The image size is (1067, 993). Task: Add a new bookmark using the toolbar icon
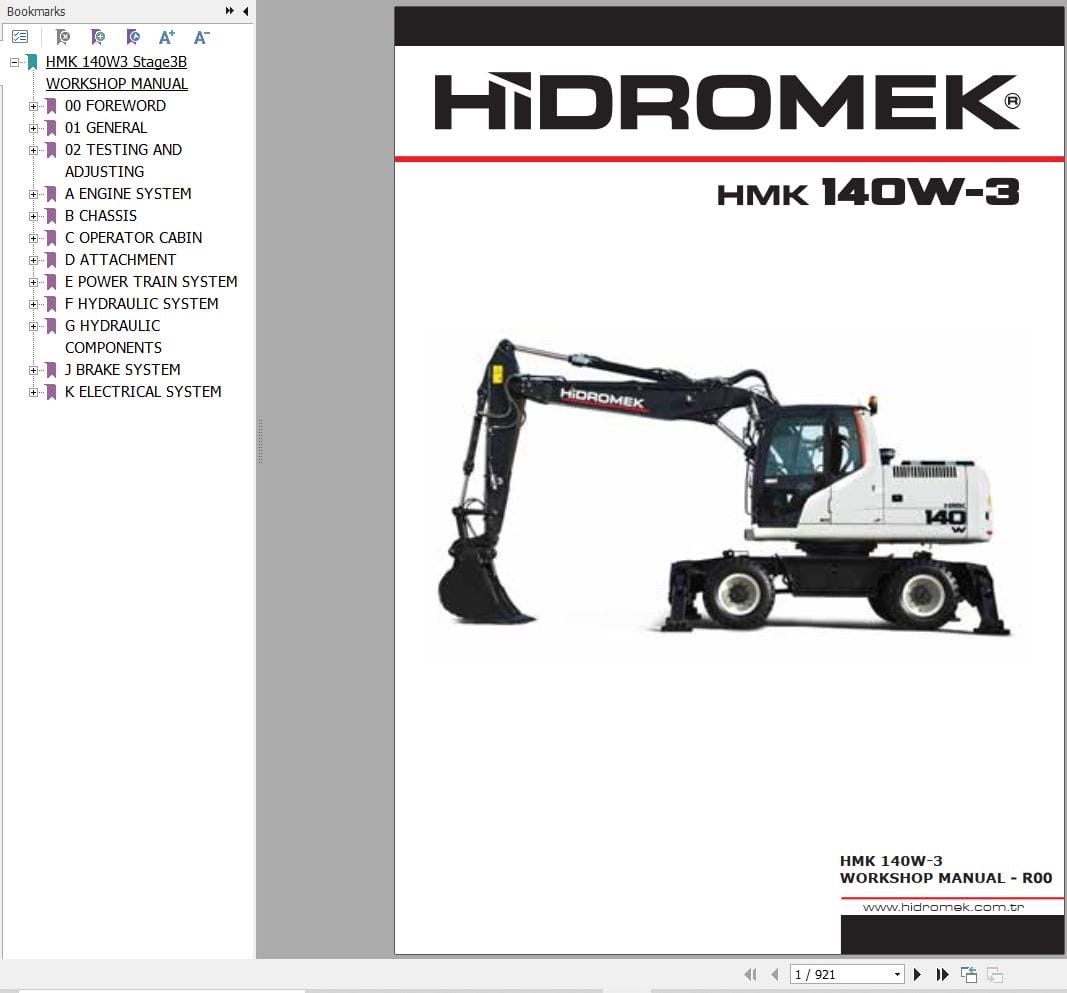tap(98, 37)
